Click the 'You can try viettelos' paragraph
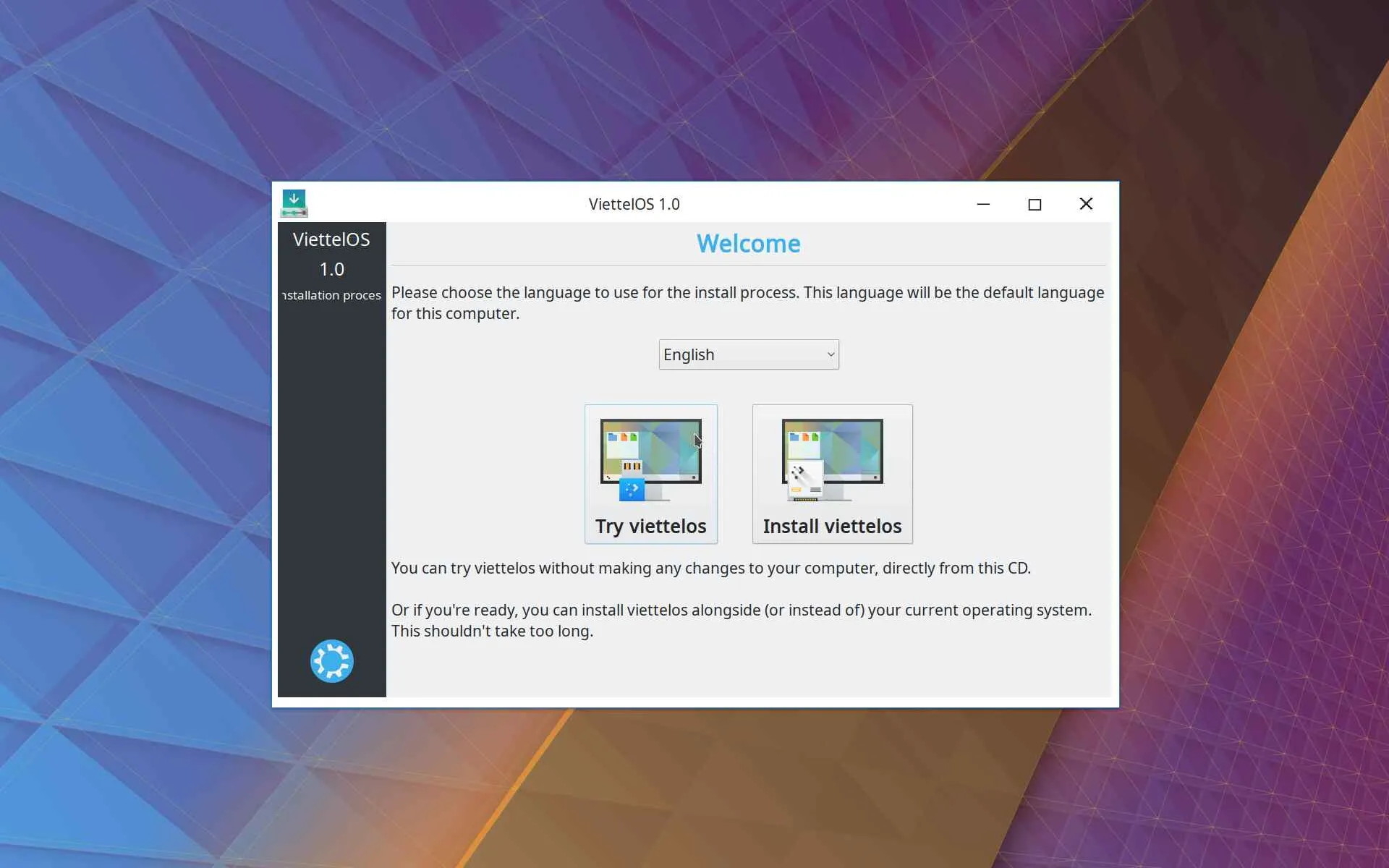This screenshot has width=1389, height=868. (x=710, y=568)
